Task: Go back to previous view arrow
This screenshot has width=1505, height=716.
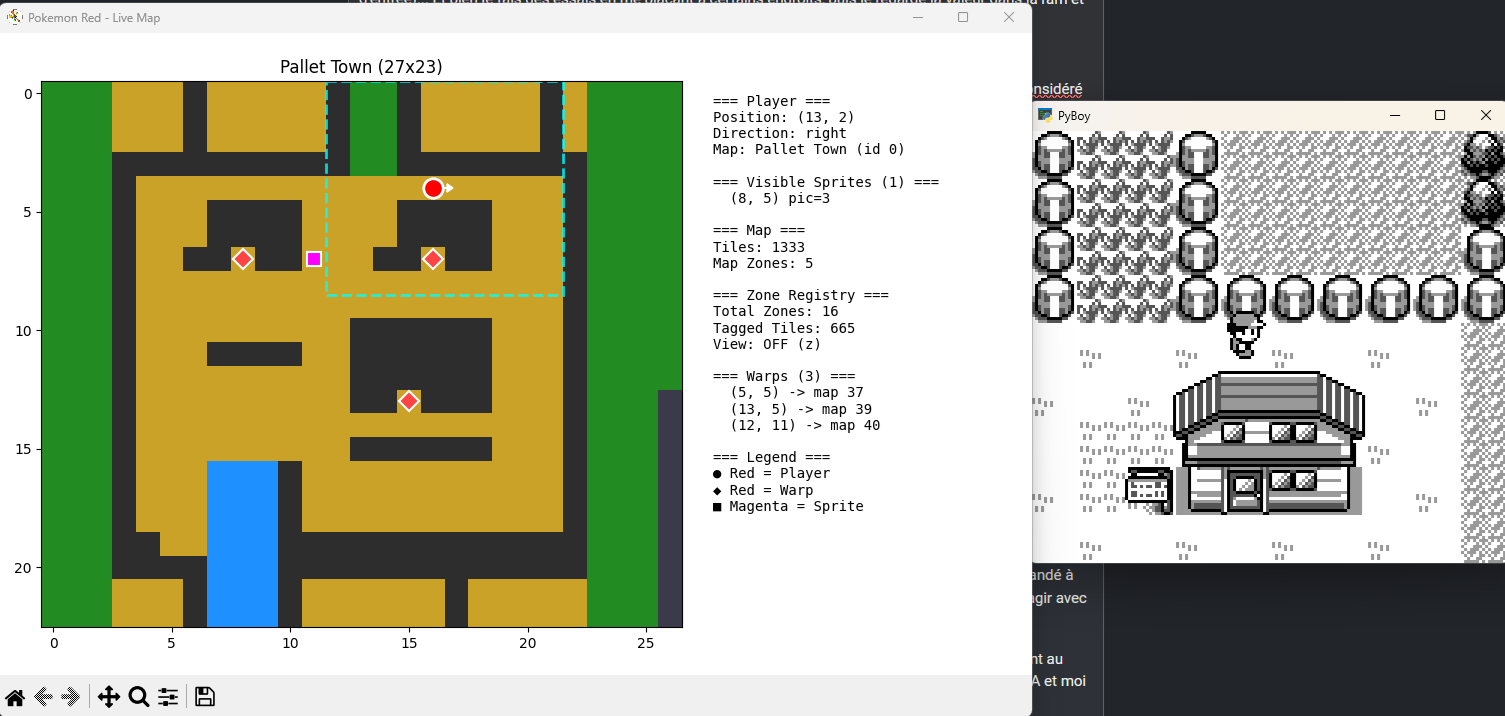Action: pos(43,697)
